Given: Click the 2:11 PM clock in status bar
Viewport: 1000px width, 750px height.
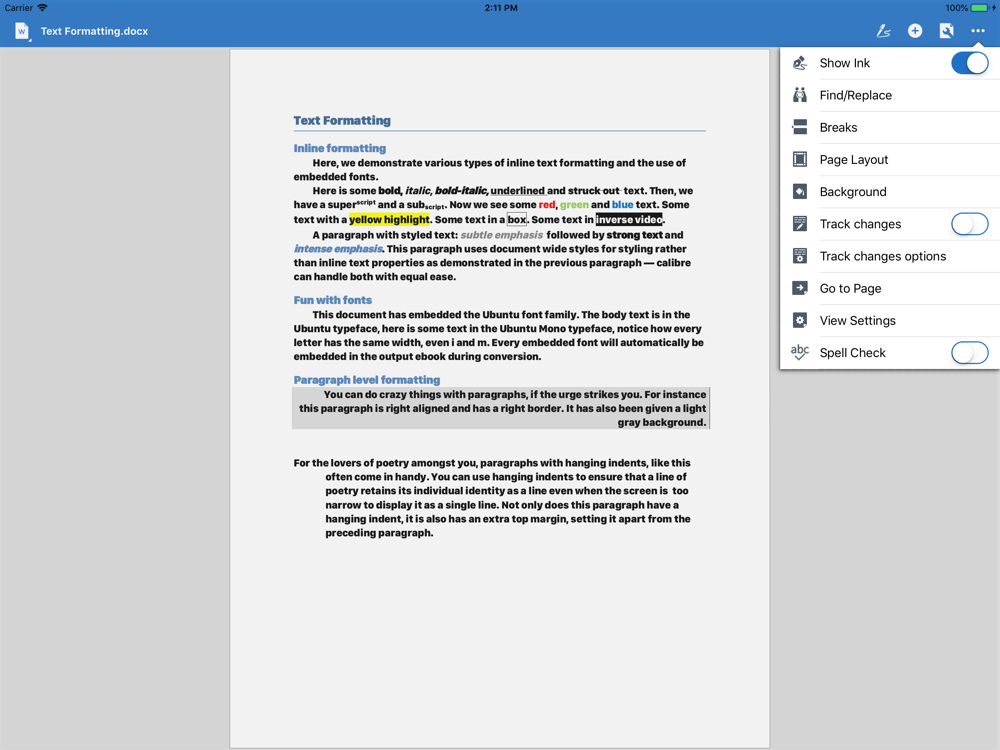Looking at the screenshot, I should pos(501,8).
